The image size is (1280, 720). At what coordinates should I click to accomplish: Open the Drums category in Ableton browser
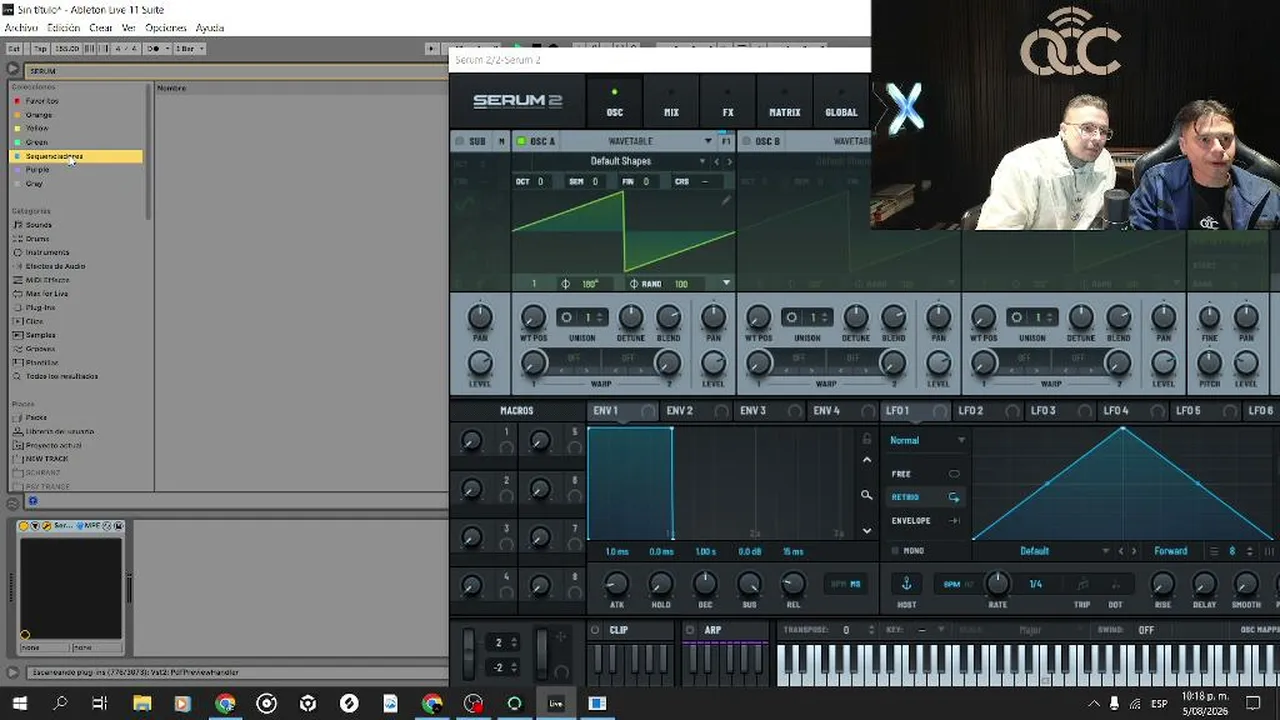tap(37, 239)
